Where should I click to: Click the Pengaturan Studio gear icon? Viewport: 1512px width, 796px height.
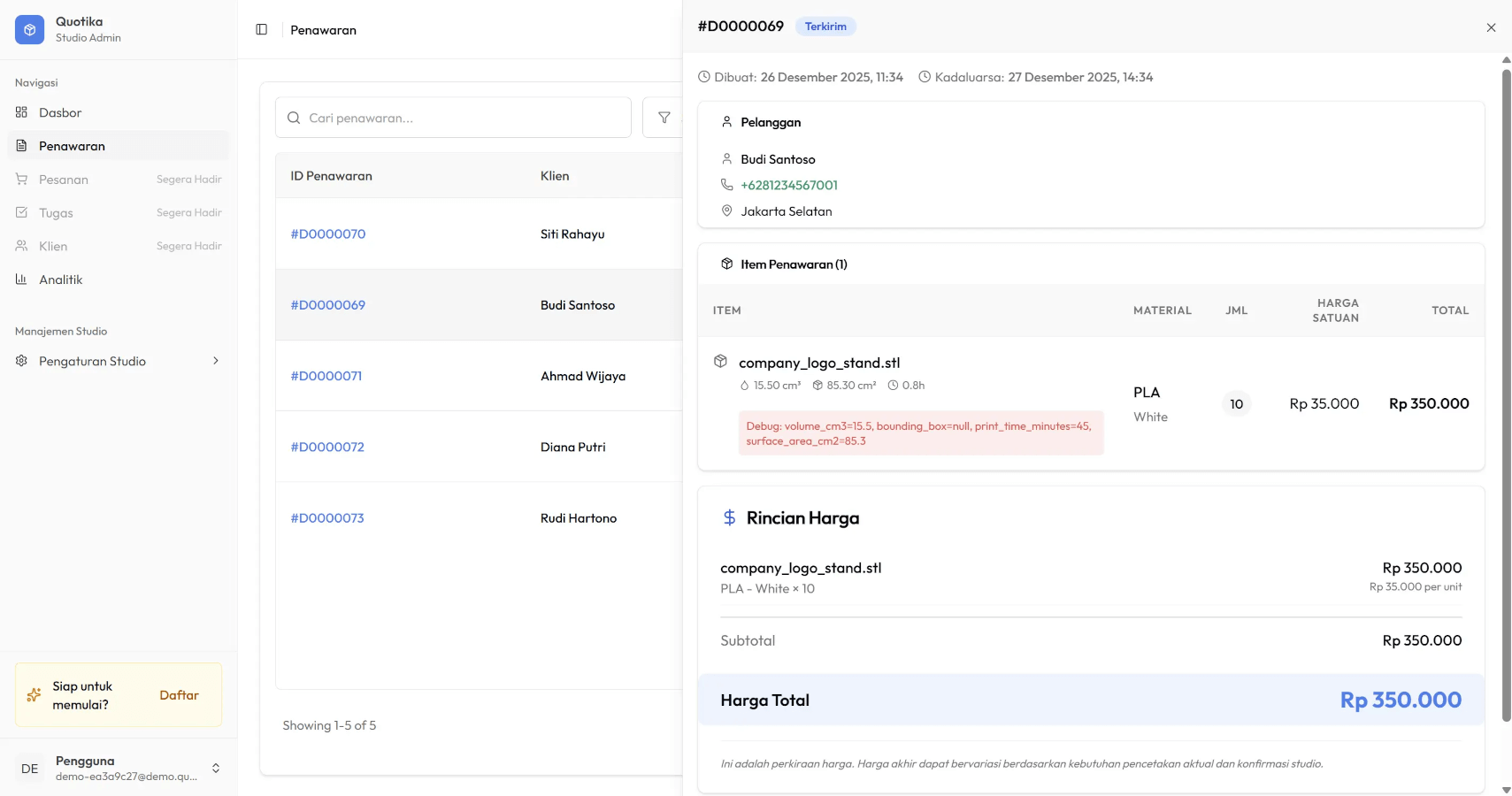[22, 361]
